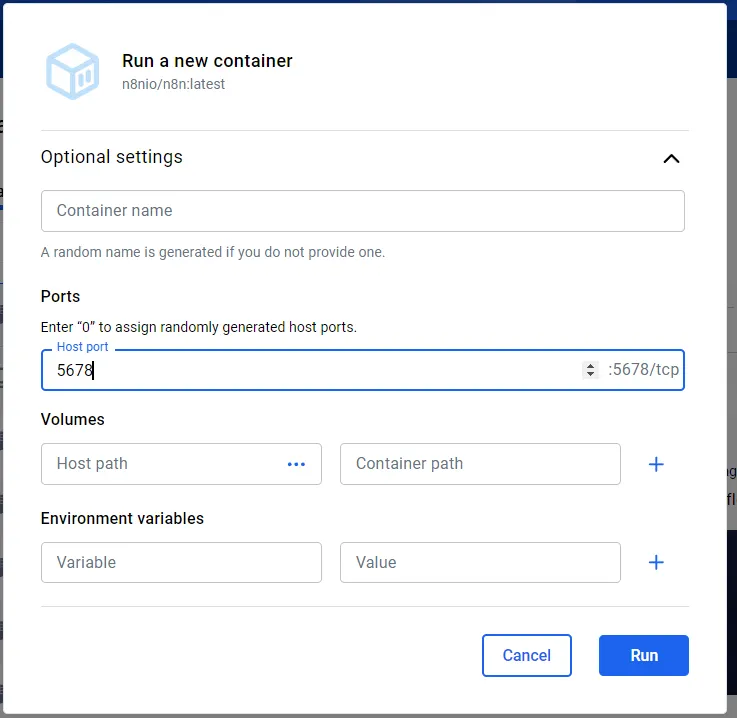Click the container cube icon

coord(72,71)
